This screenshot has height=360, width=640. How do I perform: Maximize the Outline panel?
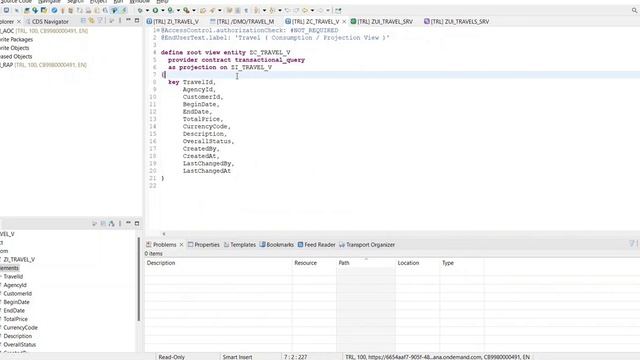[x=137, y=223]
